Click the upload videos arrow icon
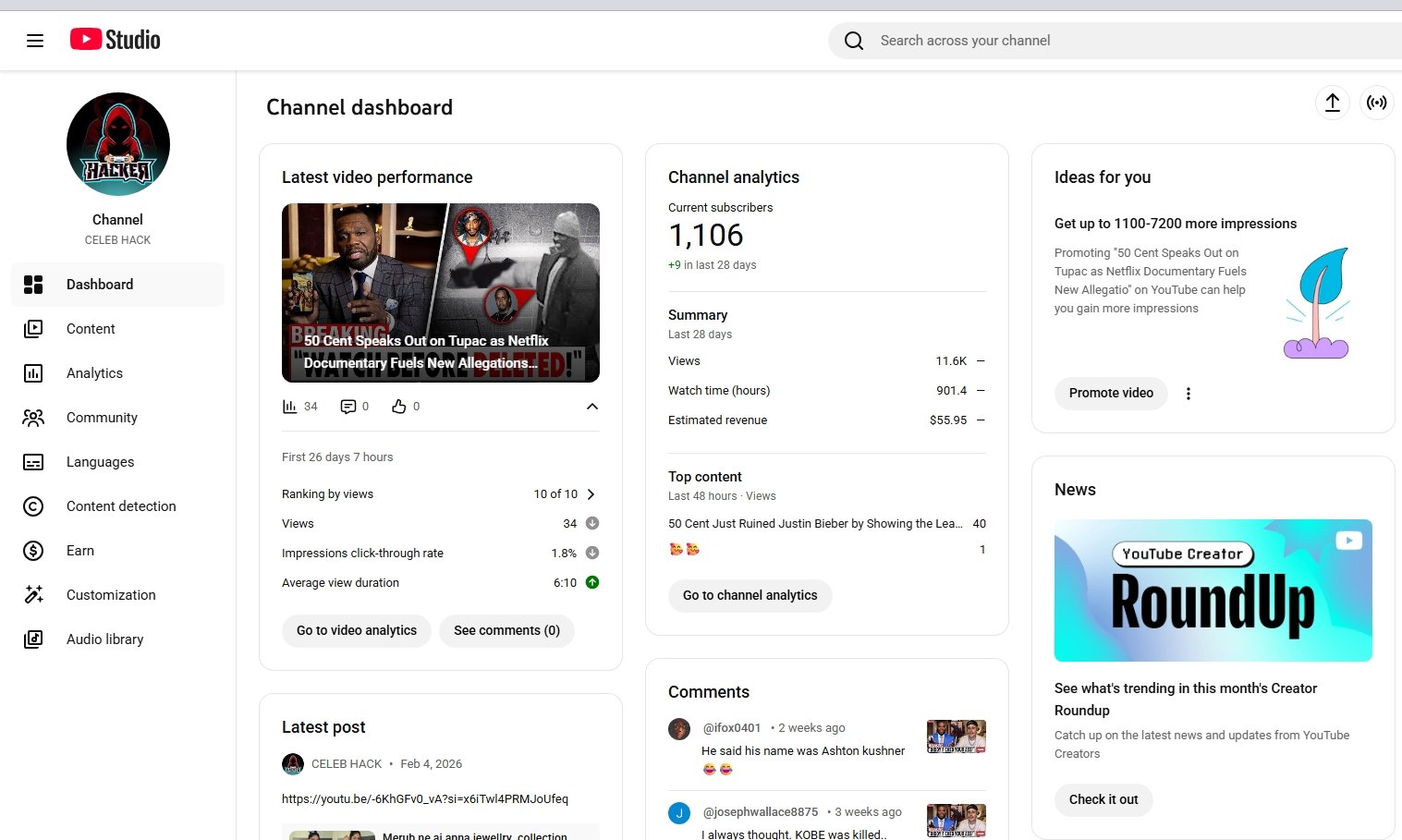This screenshot has height=840, width=1402. [x=1332, y=103]
